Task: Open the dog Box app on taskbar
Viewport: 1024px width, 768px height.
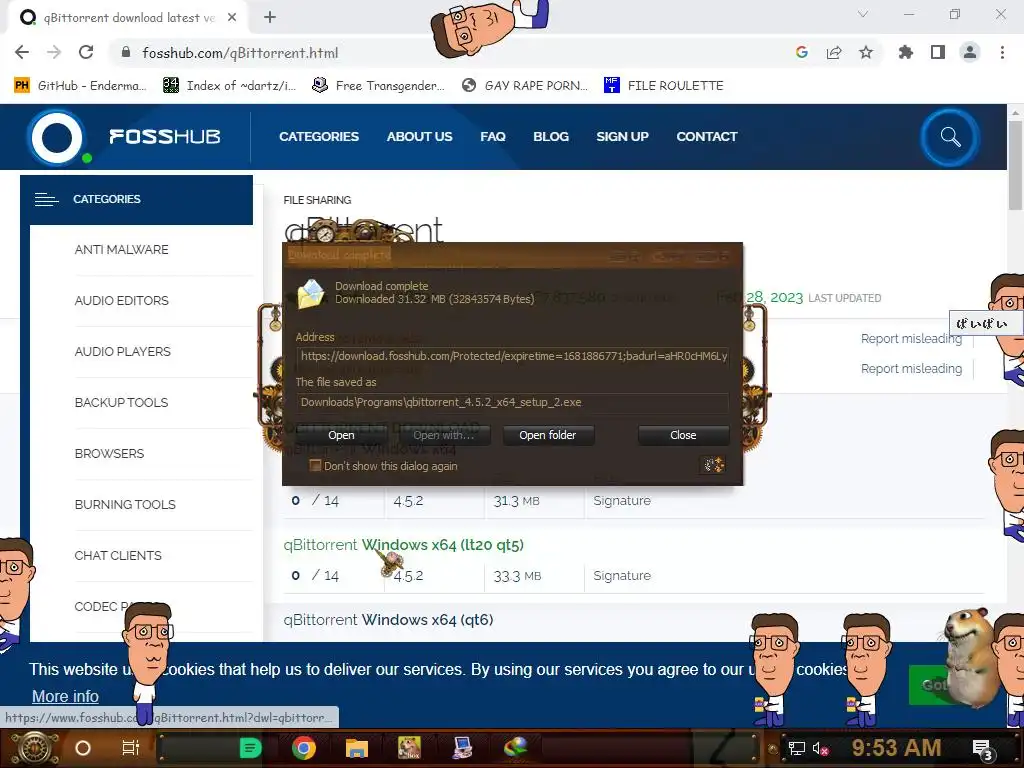Action: (x=409, y=748)
